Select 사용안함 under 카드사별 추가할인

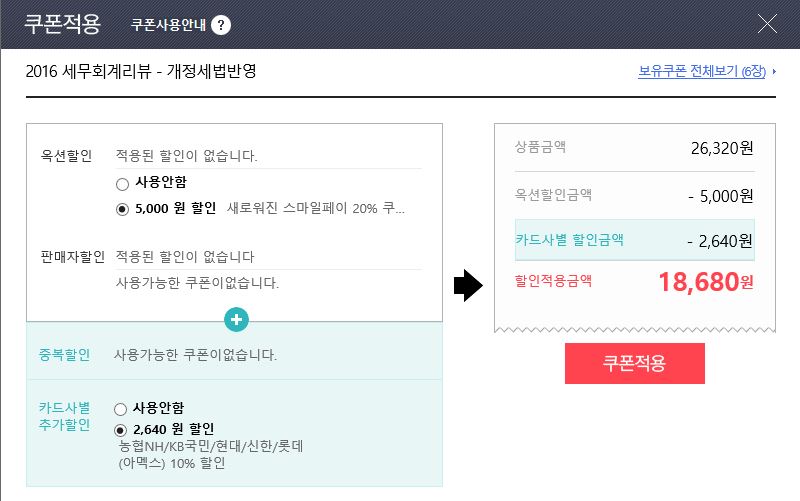tap(120, 409)
